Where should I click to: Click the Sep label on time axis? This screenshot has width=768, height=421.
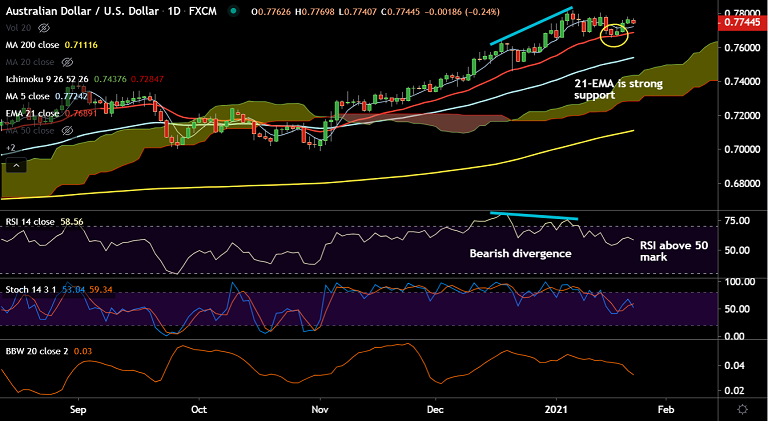(78, 409)
